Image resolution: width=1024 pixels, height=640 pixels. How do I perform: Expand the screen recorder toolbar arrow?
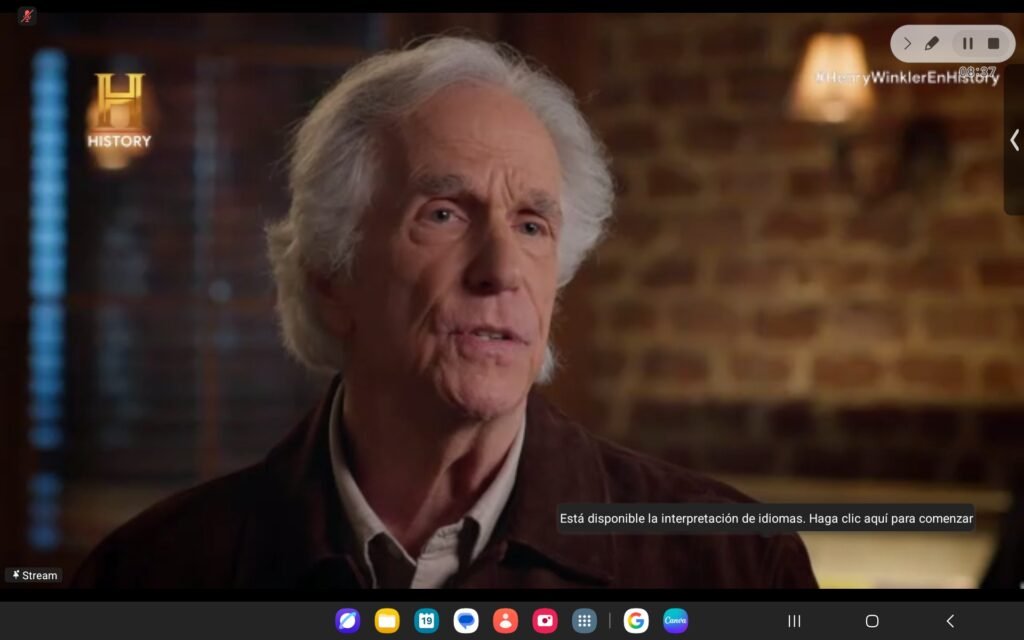(x=907, y=44)
